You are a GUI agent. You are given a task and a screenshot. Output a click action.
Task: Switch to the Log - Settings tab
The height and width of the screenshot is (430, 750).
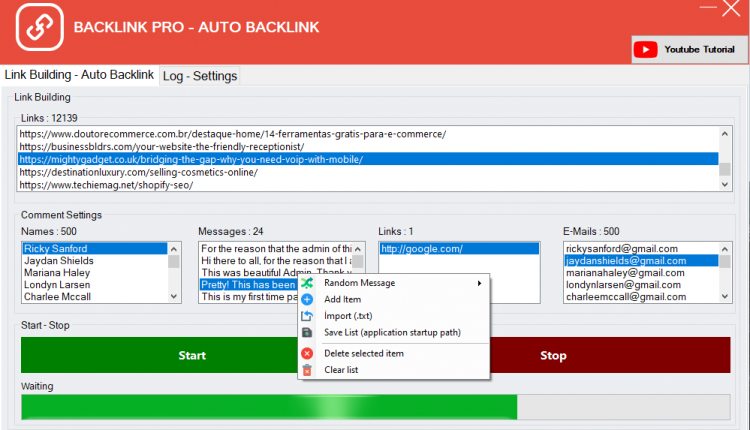[200, 76]
